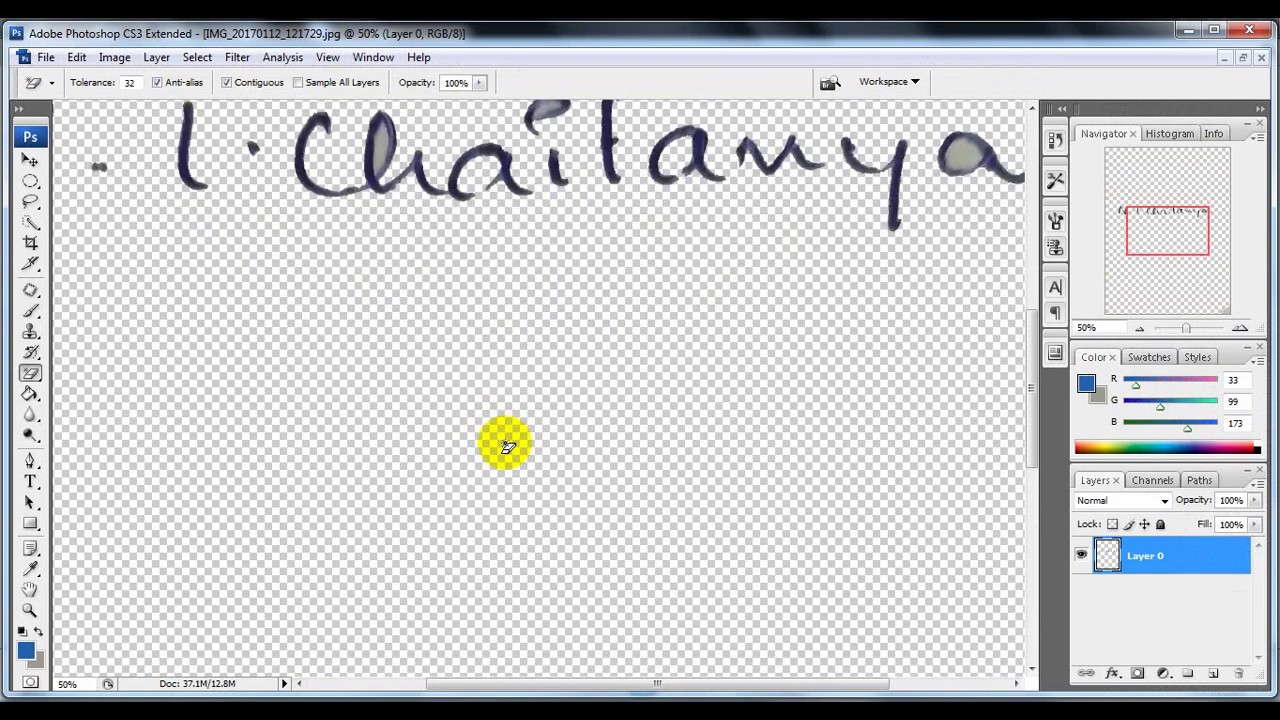Select the Blur tool
Image resolution: width=1280 pixels, height=720 pixels.
[30, 414]
